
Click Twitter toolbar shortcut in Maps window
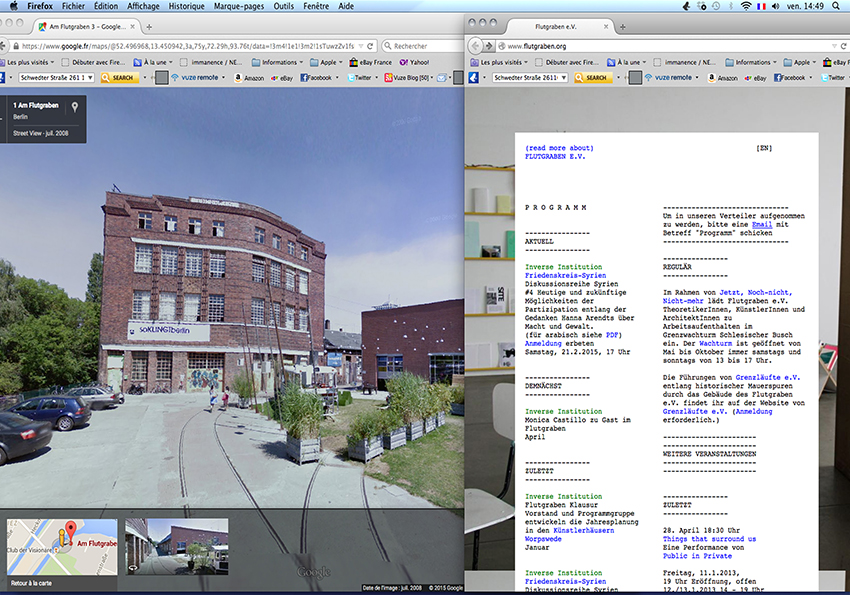[360, 77]
